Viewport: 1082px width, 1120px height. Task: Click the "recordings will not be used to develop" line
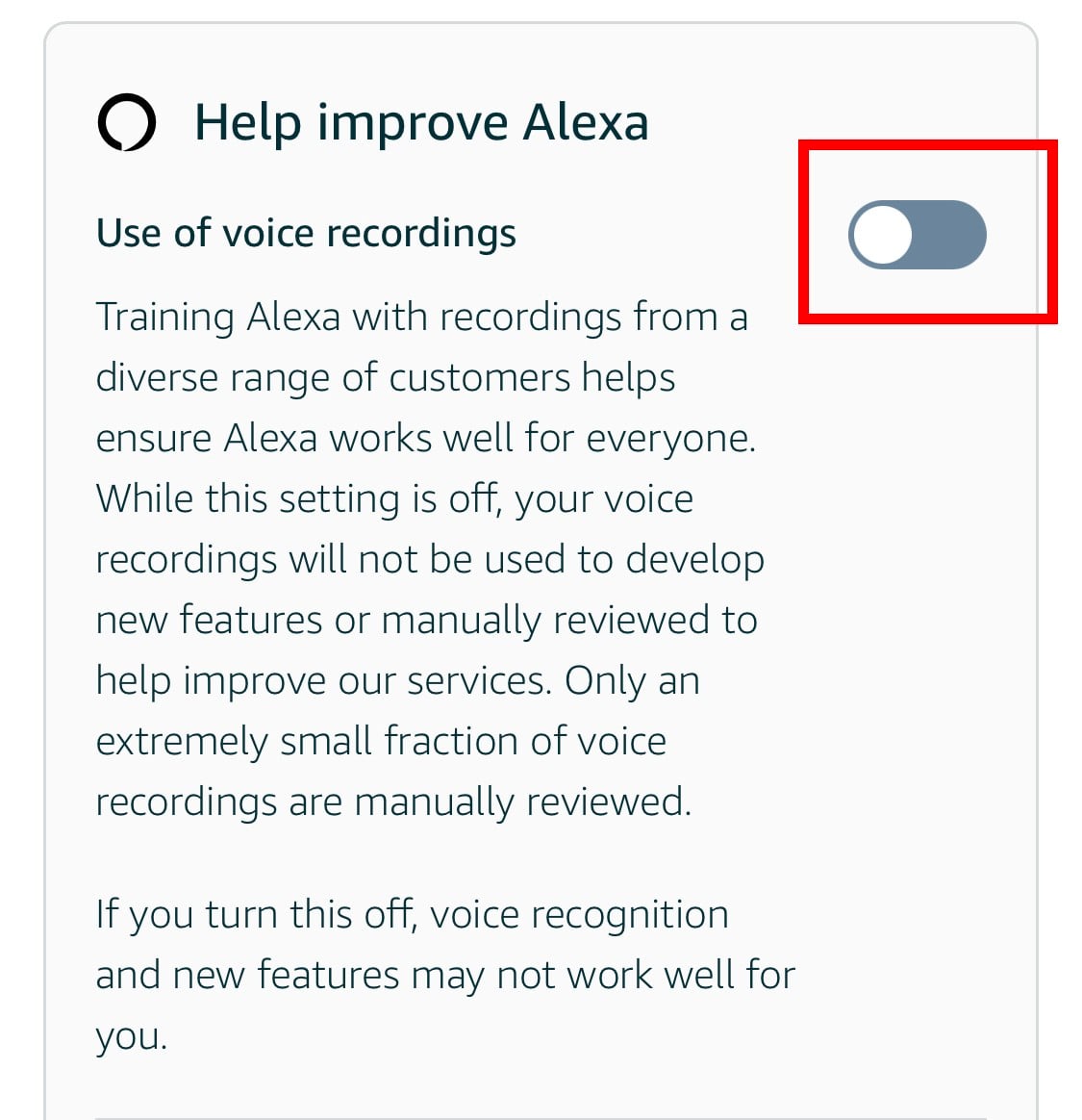pos(429,559)
